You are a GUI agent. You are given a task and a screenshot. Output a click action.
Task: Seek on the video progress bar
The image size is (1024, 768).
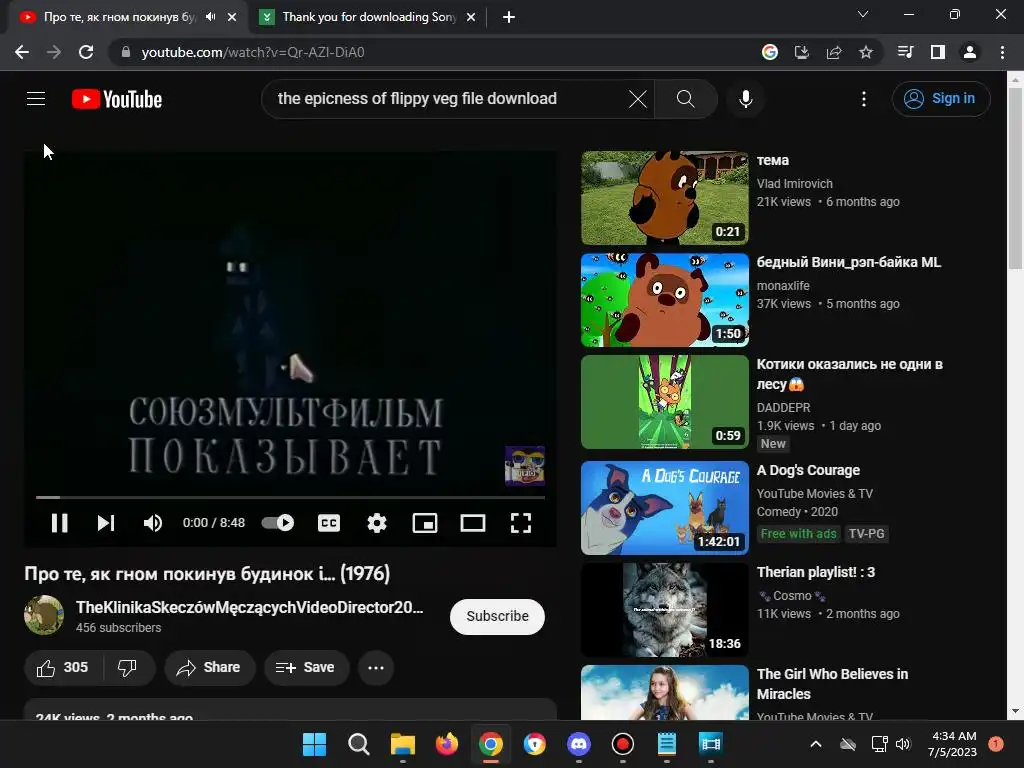point(290,497)
